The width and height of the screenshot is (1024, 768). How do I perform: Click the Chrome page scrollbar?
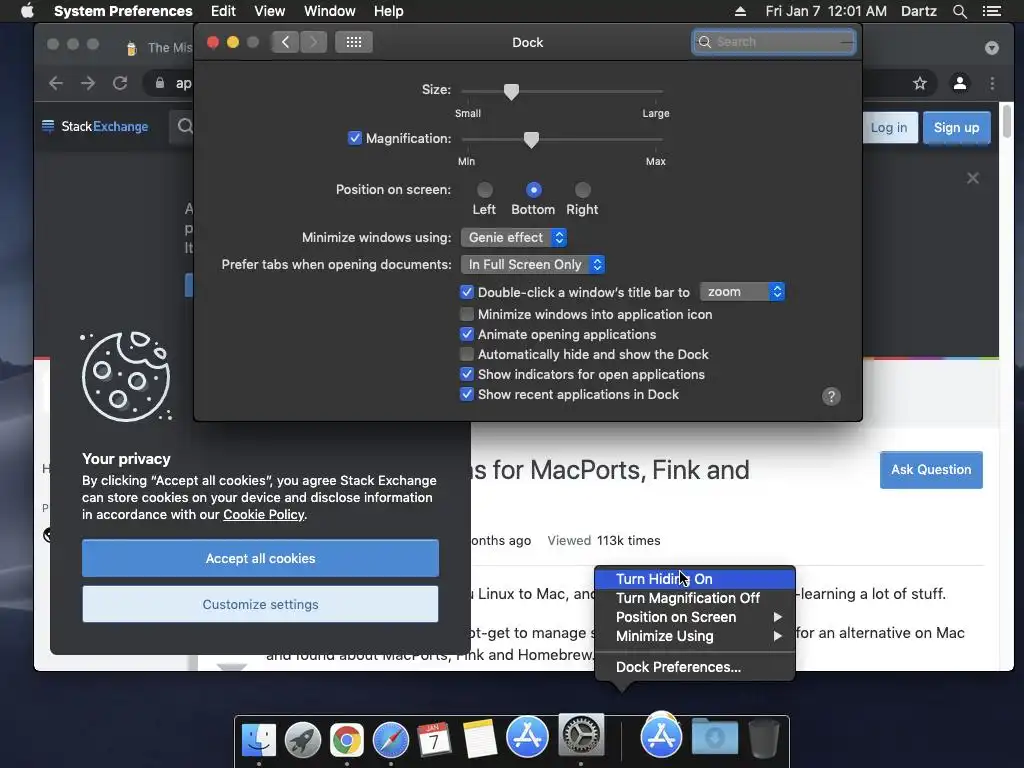(1006, 123)
